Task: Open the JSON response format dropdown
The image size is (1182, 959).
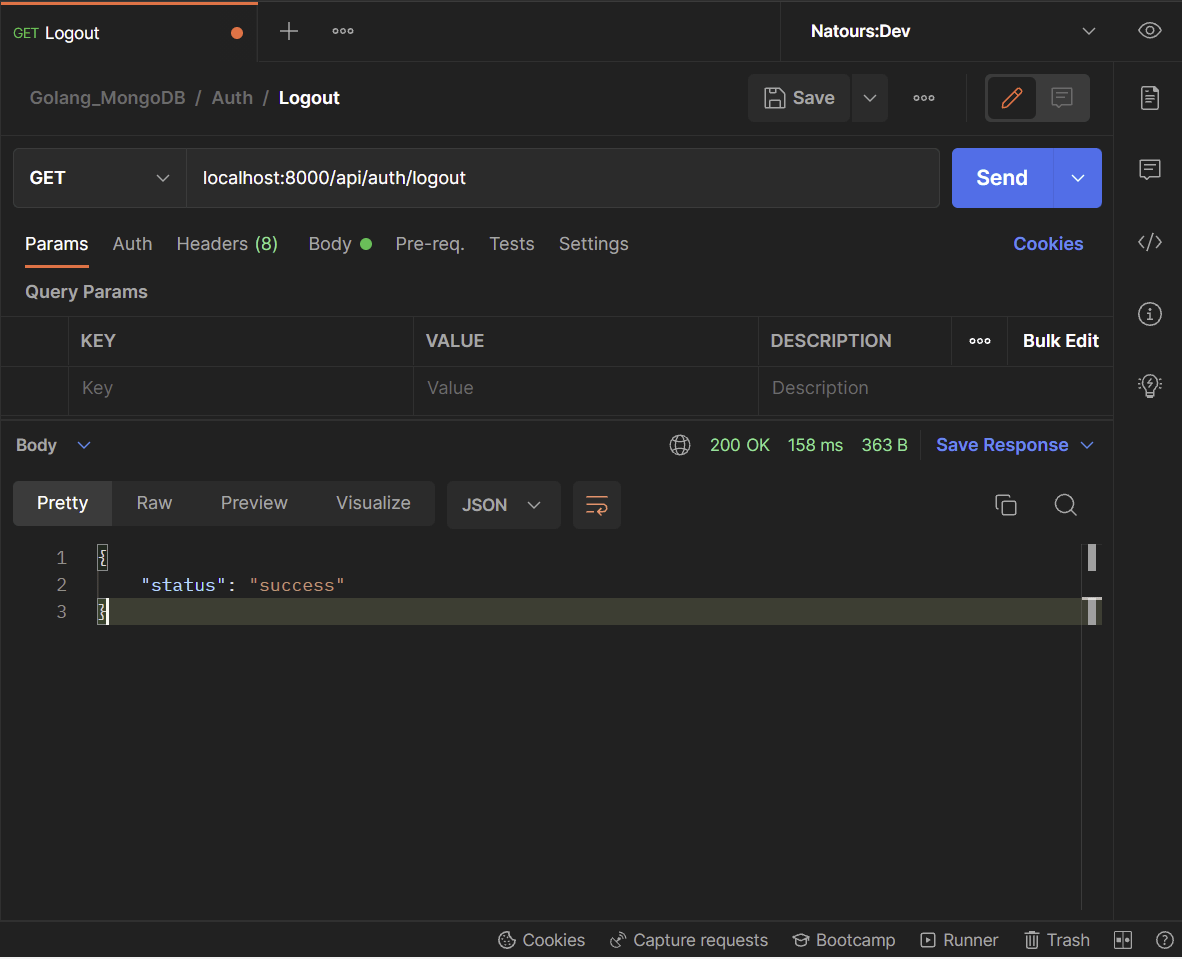Action: pyautogui.click(x=503, y=505)
